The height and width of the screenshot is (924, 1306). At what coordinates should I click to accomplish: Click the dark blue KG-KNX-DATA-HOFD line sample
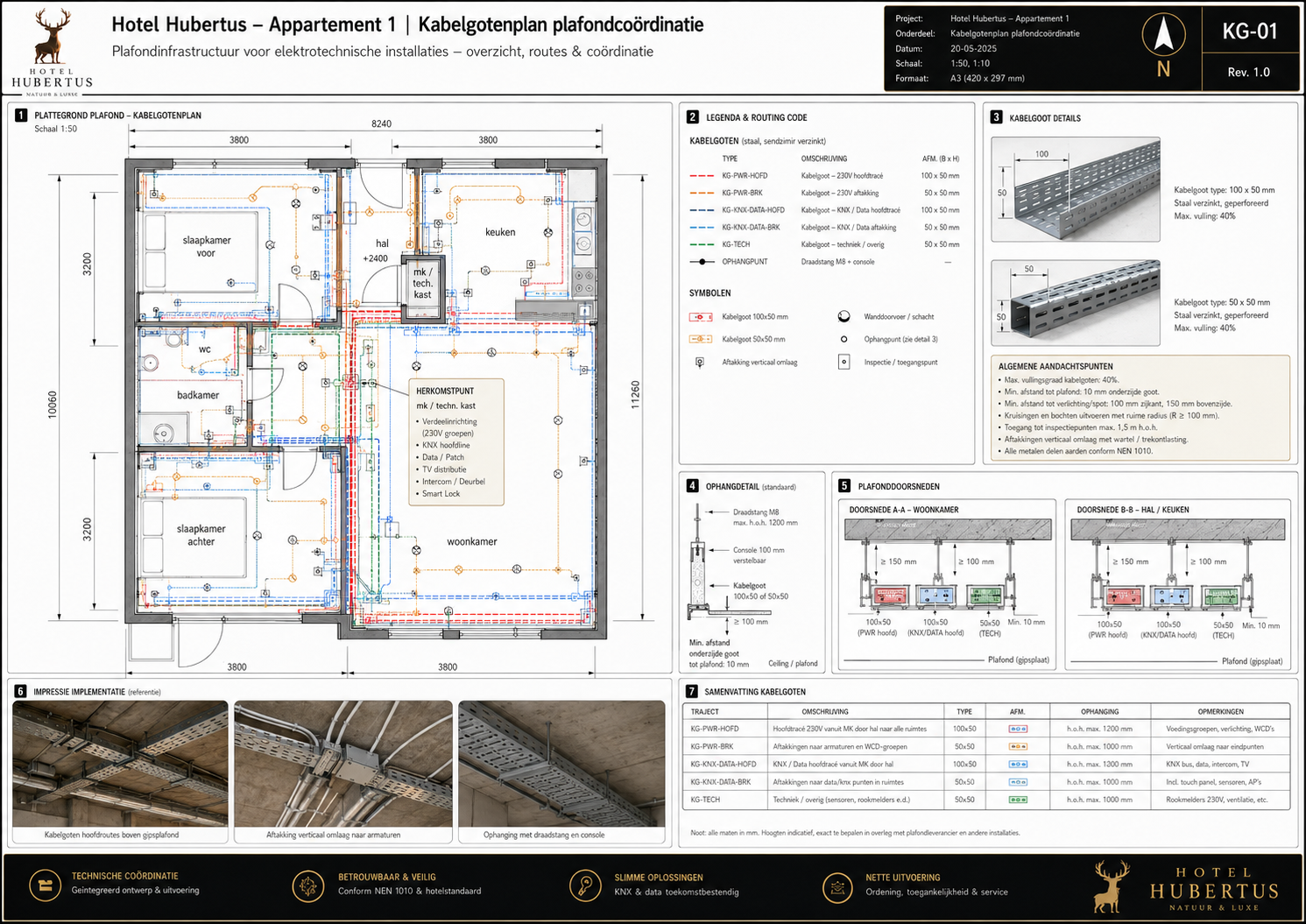[x=702, y=210]
